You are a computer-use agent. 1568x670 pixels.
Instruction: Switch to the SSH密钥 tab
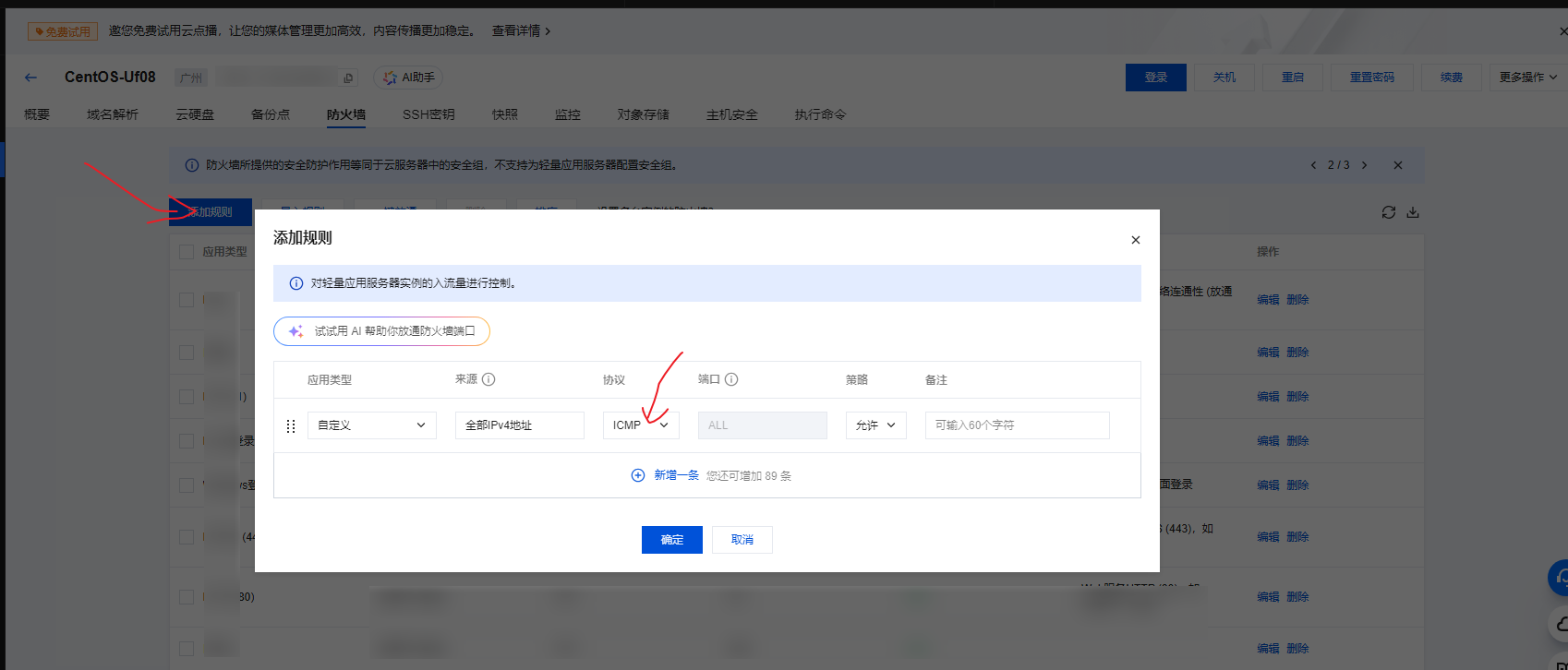[x=428, y=114]
